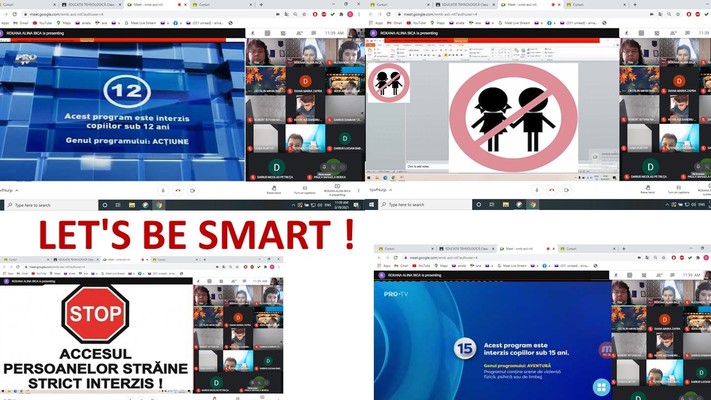Go back in 15-rating screenshot browser
711x400 pixels.
(x=380, y=258)
